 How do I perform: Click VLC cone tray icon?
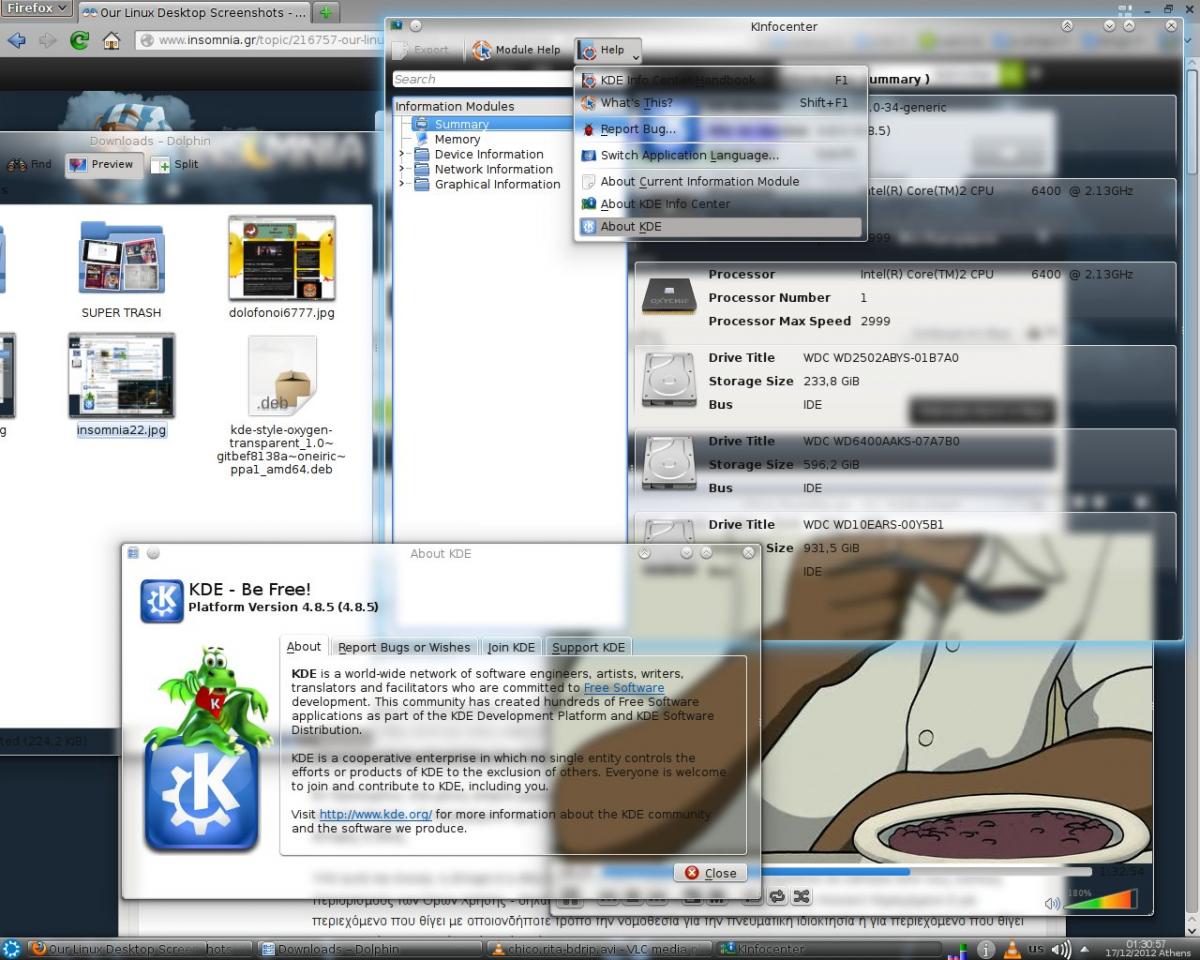1010,949
